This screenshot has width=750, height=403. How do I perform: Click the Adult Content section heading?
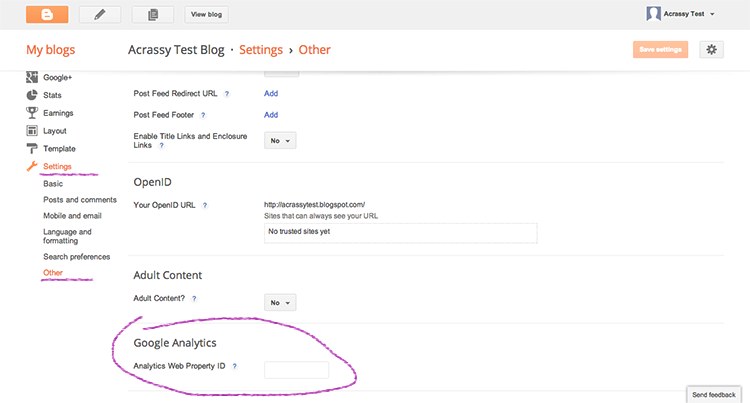[x=167, y=275]
